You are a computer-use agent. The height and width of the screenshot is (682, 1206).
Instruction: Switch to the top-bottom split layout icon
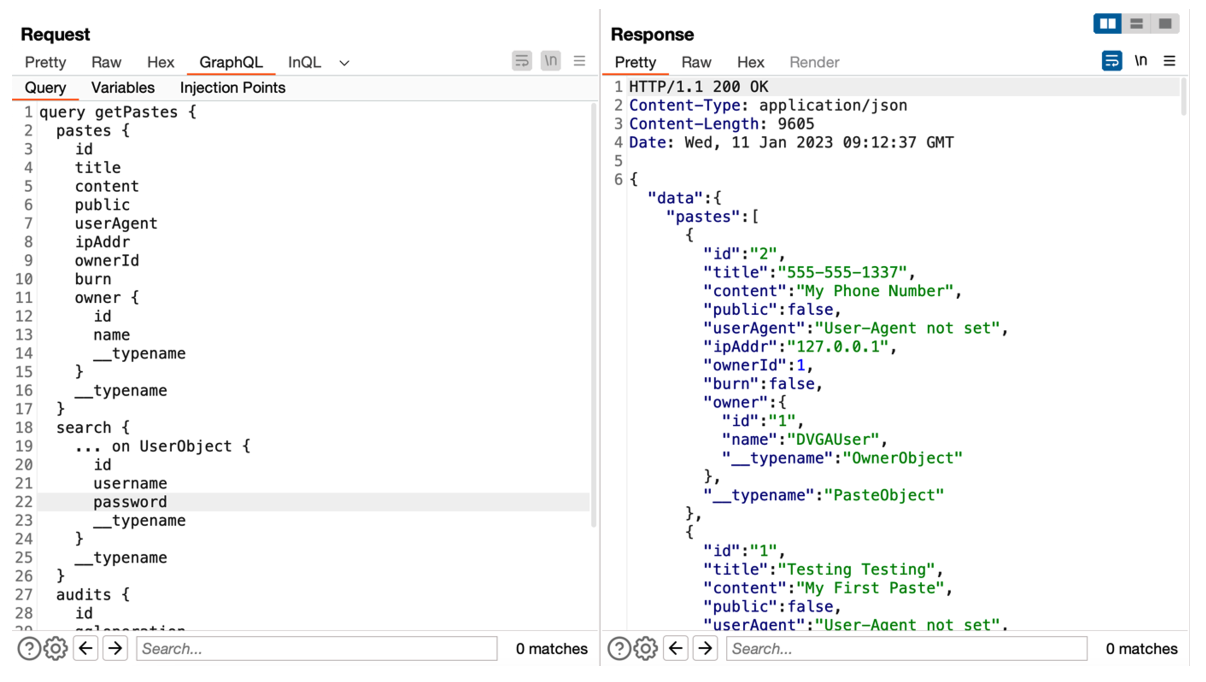[x=1136, y=24]
